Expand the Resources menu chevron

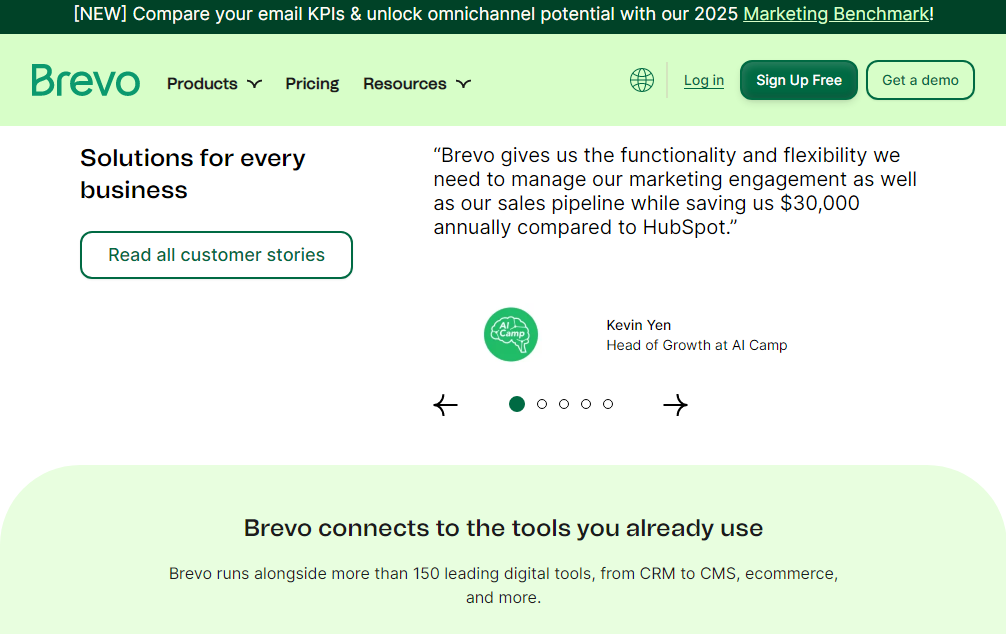[463, 84]
